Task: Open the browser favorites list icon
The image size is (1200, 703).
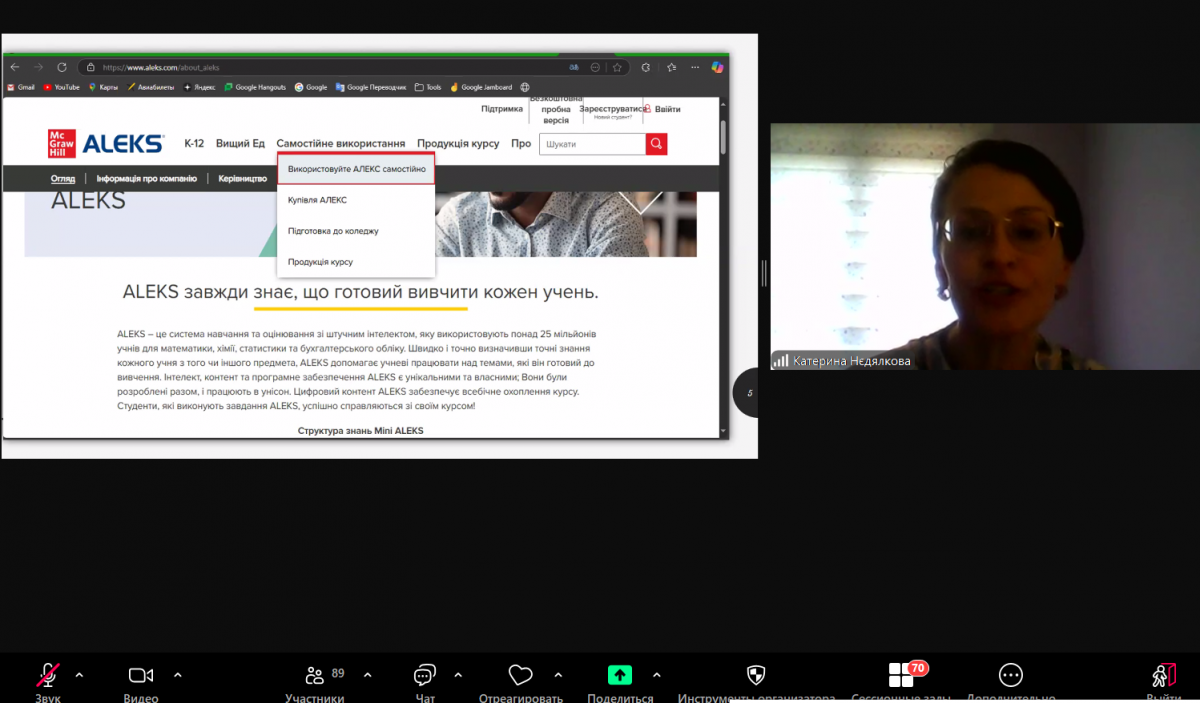Action: pos(671,67)
